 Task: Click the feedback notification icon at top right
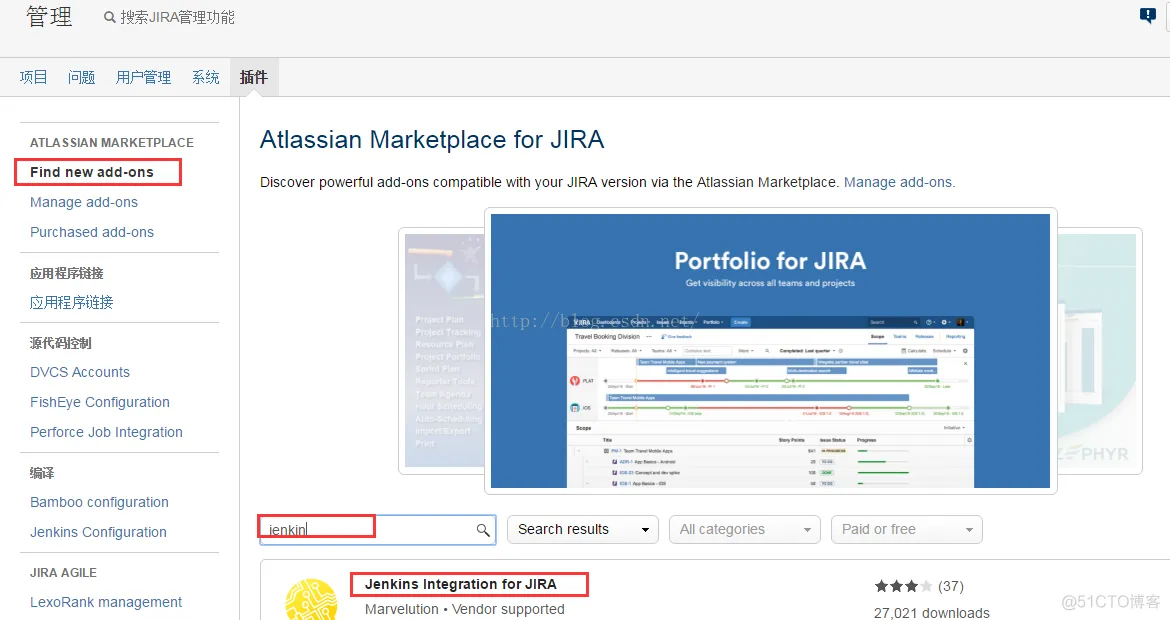pos(1148,15)
